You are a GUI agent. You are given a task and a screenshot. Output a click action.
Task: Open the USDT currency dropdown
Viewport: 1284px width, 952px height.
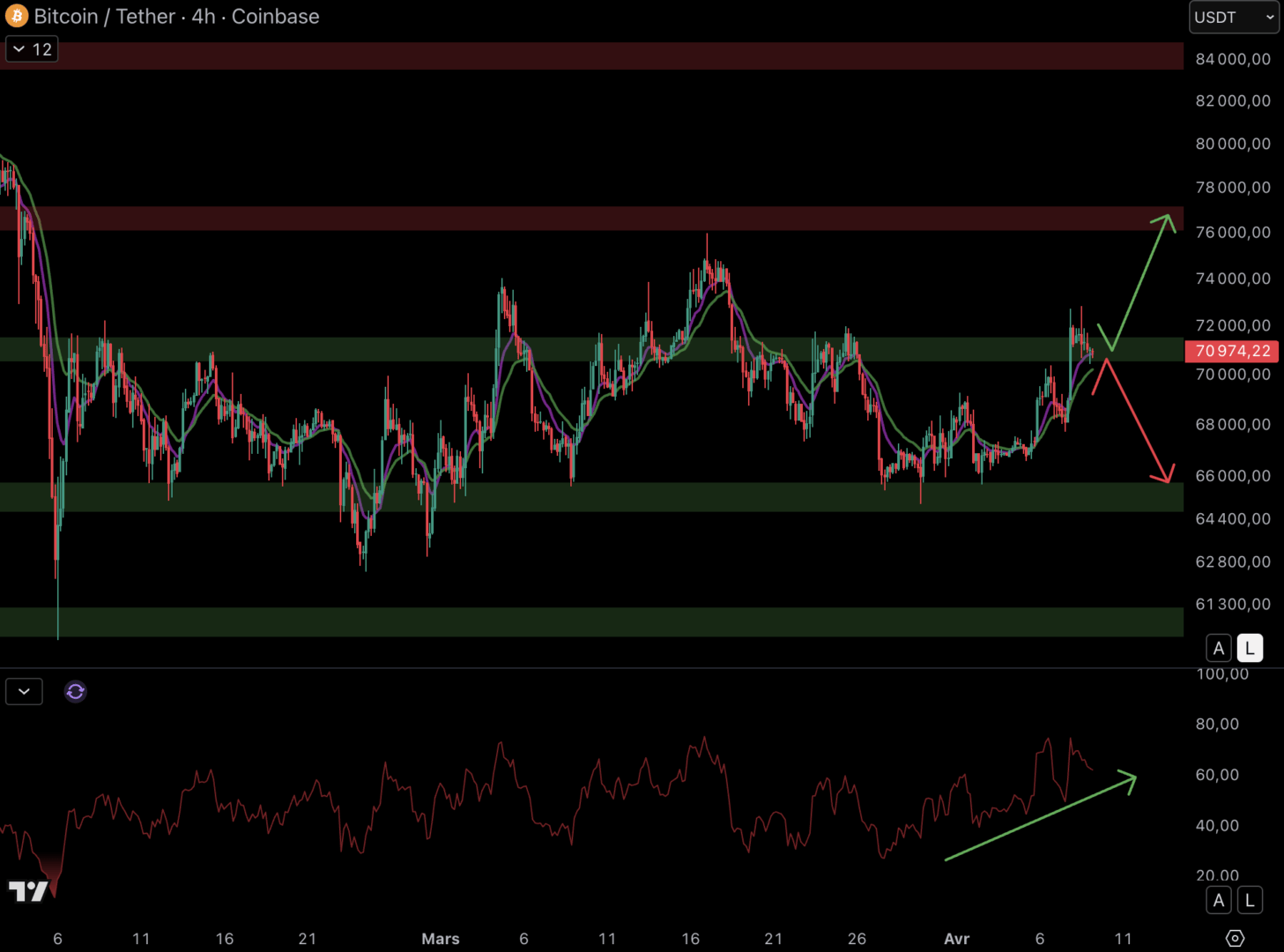coord(1233,18)
